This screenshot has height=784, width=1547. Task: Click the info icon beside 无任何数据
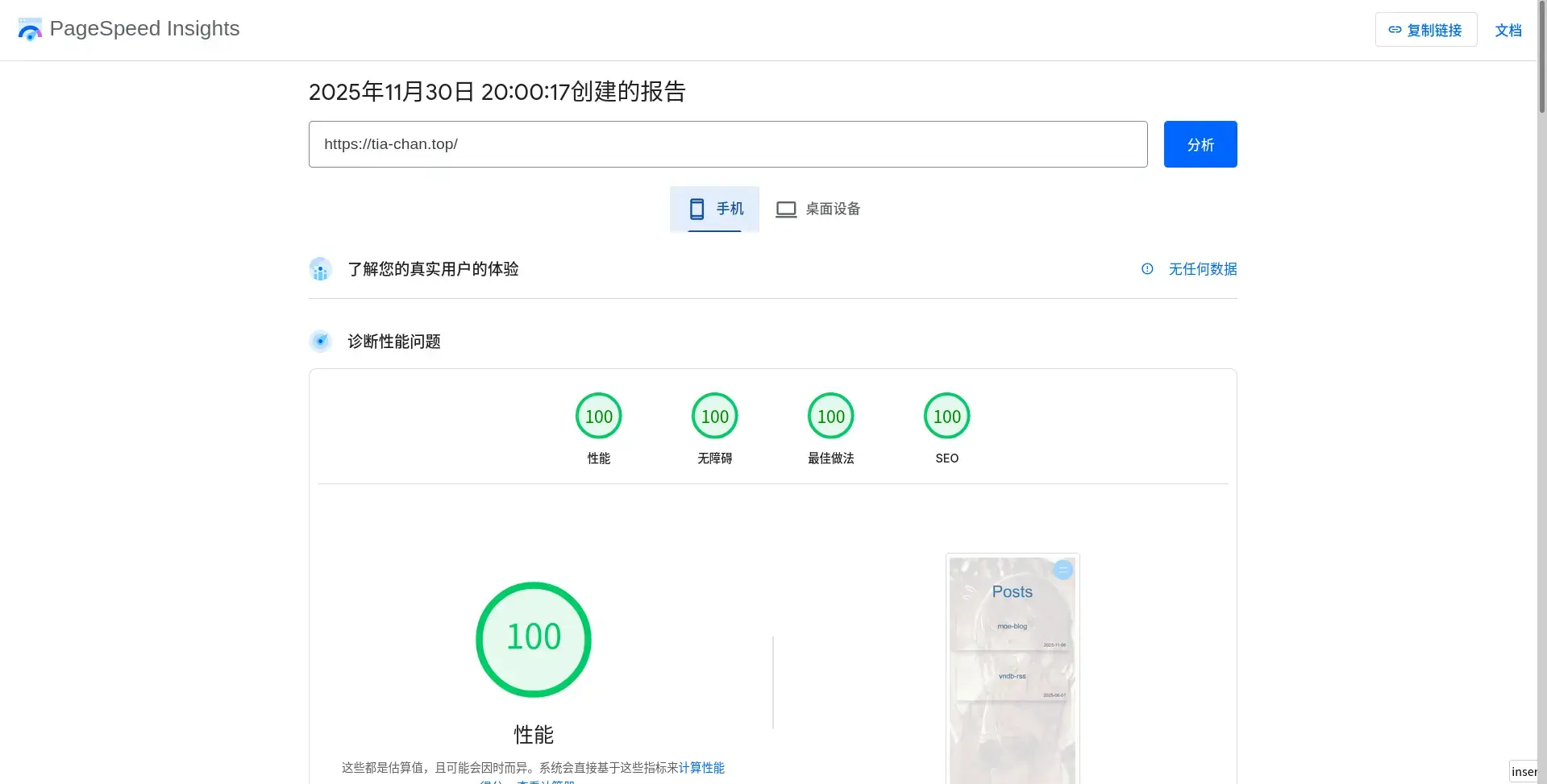(1147, 269)
